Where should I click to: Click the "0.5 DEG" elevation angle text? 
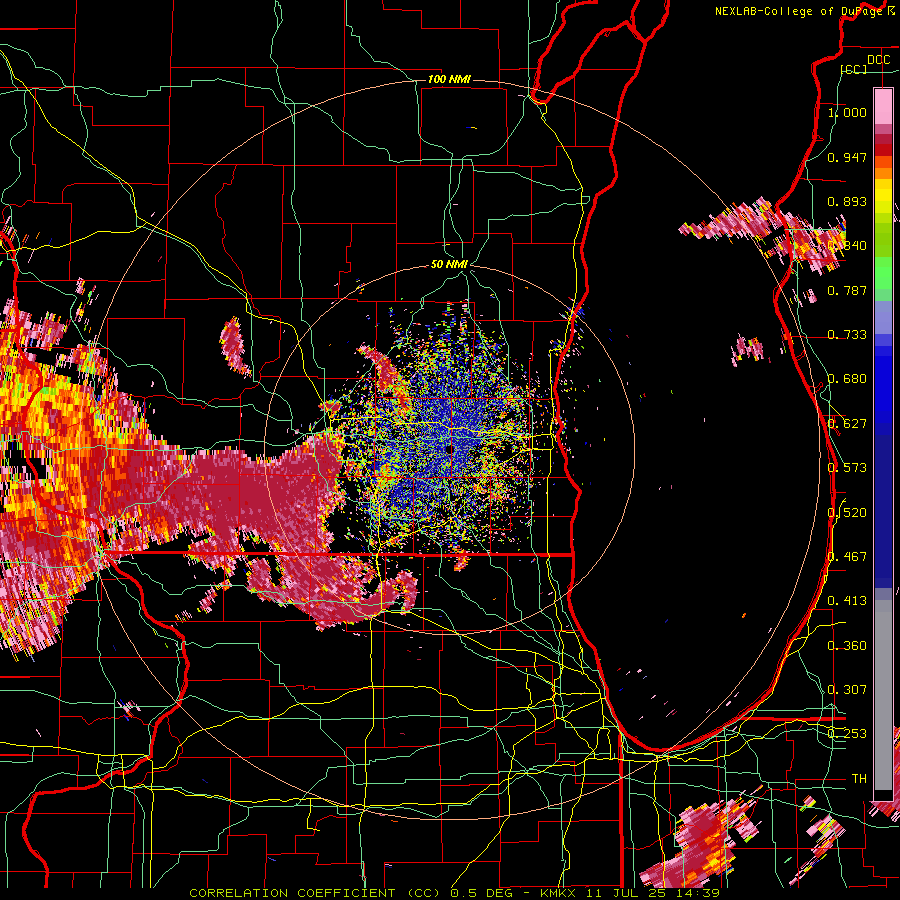click(x=484, y=893)
